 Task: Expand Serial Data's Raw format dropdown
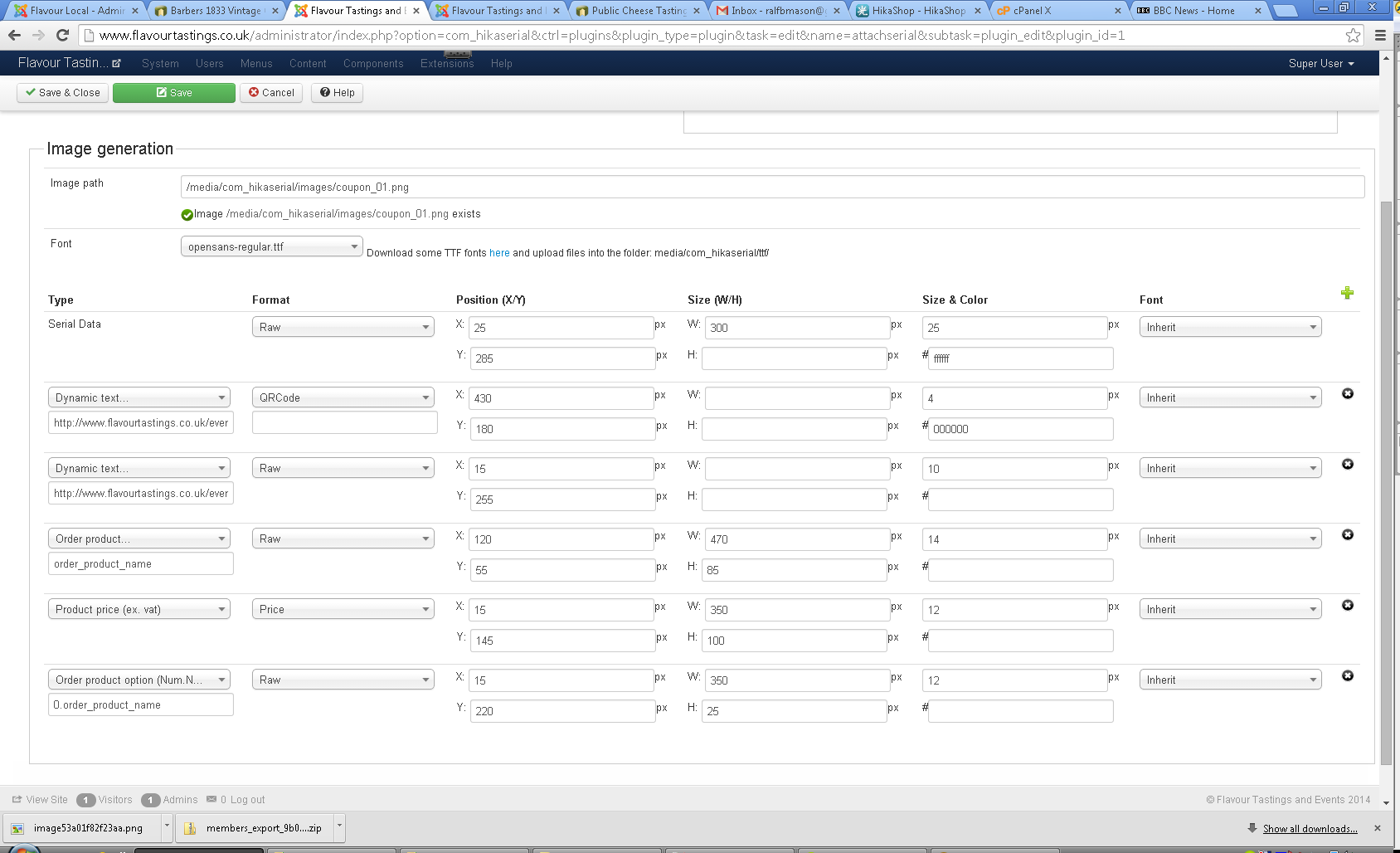point(343,327)
